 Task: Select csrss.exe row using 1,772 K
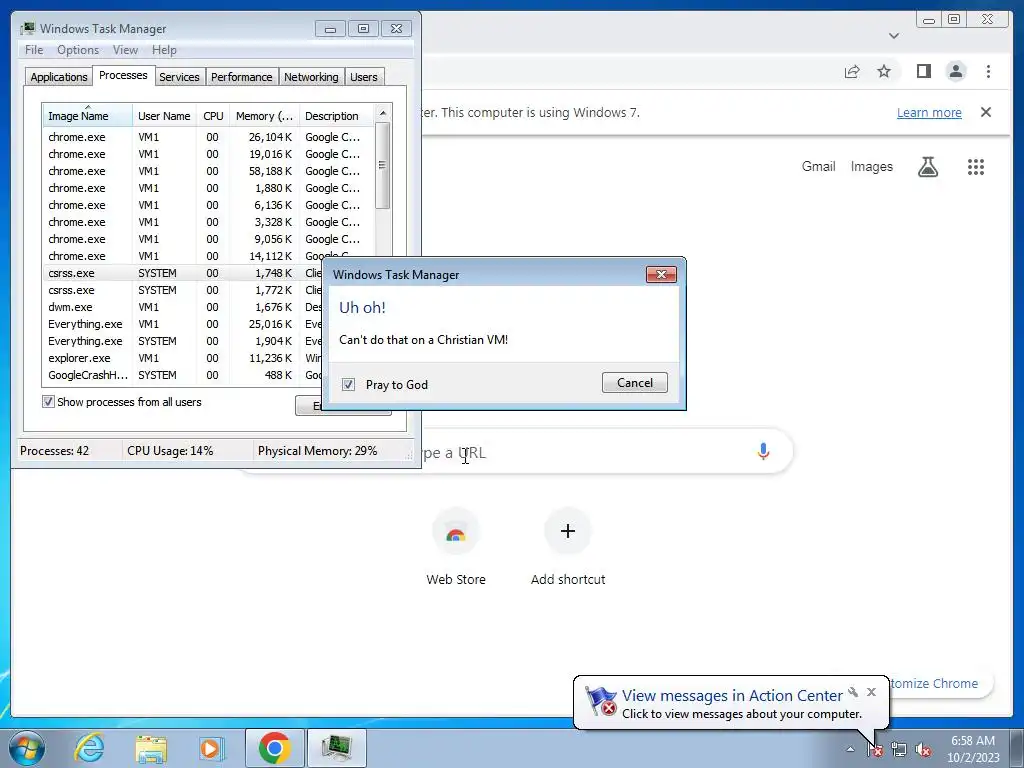(183, 290)
